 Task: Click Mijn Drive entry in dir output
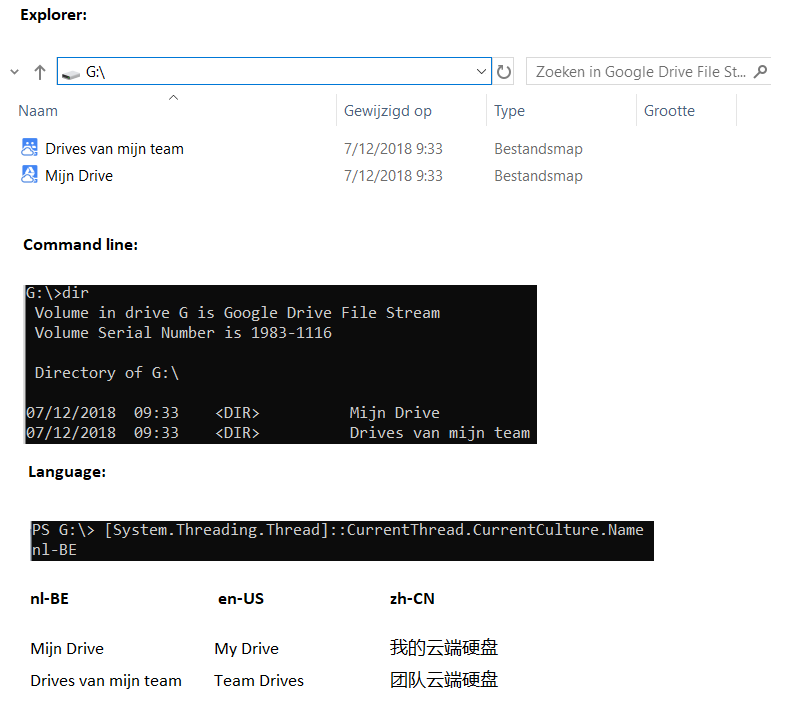click(394, 412)
